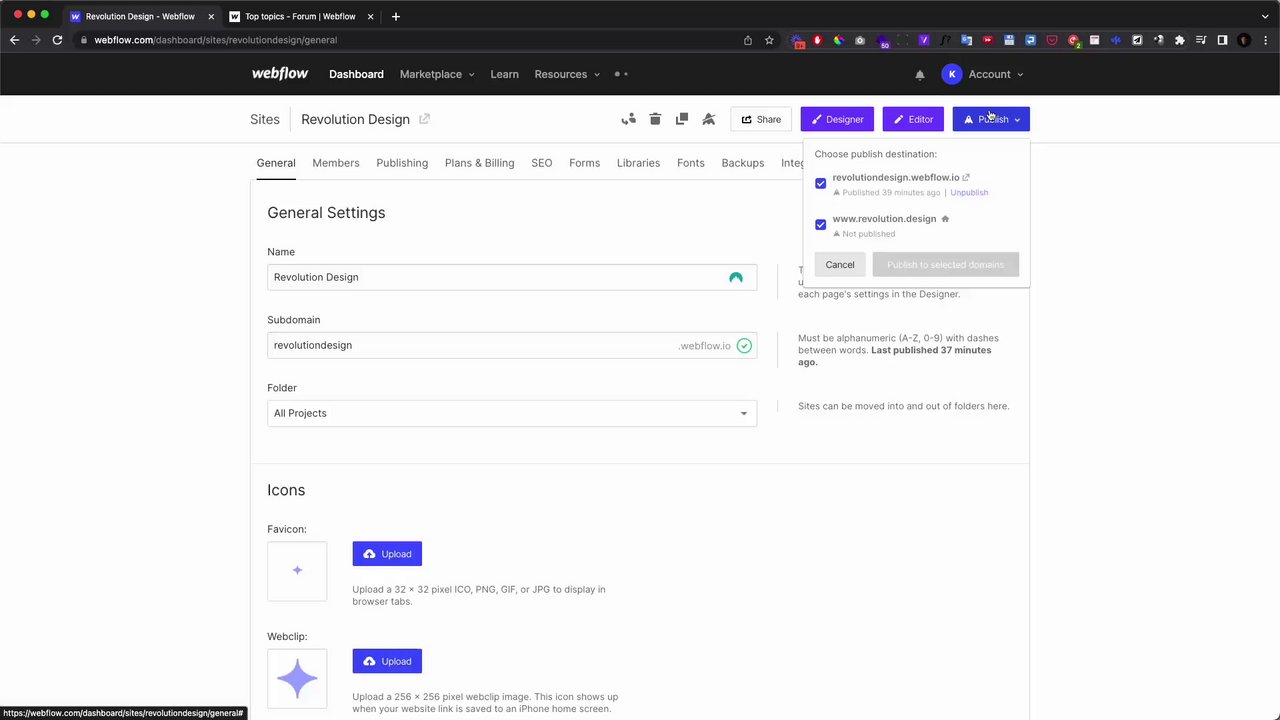Viewport: 1280px width, 720px height.
Task: Open the extensions puzzle icon
Action: (x=1180, y=40)
